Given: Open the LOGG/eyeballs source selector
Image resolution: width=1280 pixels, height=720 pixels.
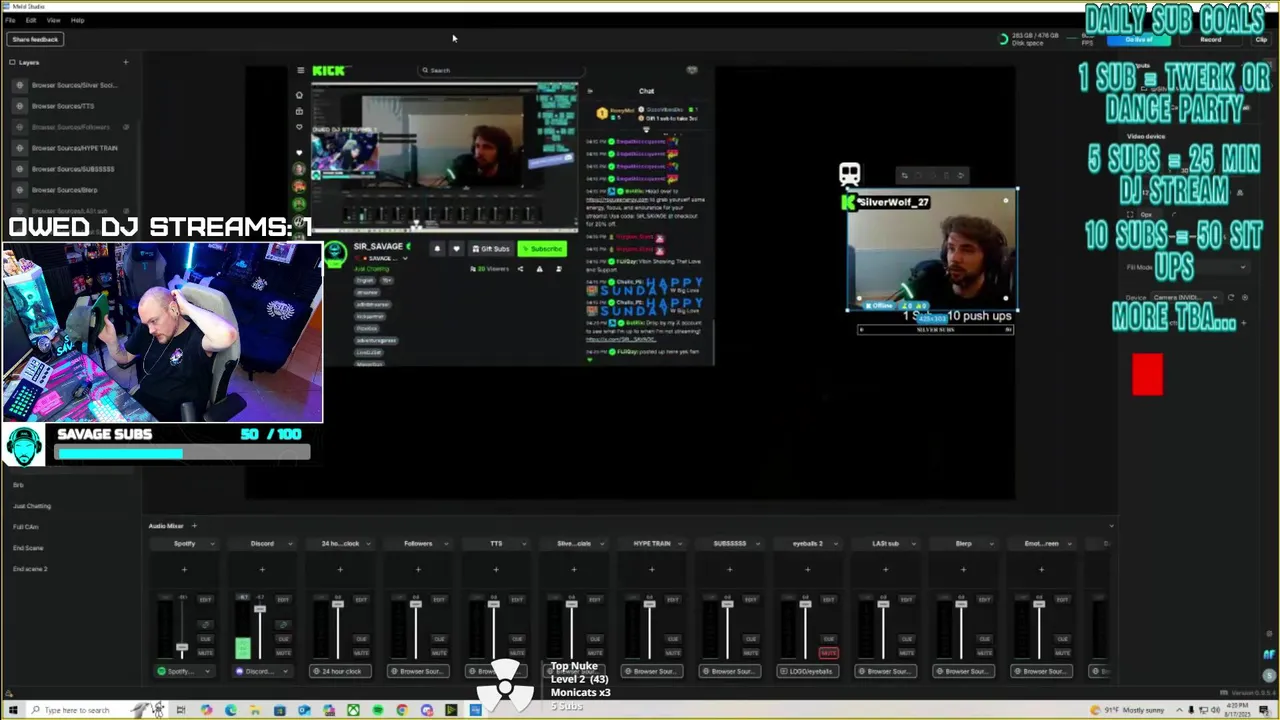Looking at the screenshot, I should (808, 671).
